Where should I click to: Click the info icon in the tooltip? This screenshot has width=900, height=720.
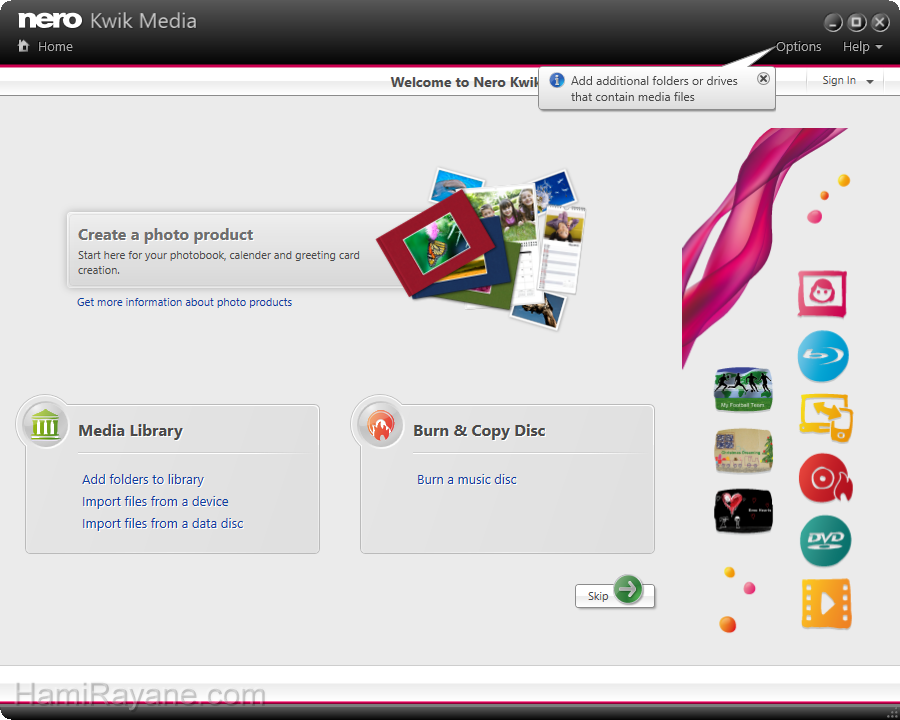pyautogui.click(x=556, y=80)
